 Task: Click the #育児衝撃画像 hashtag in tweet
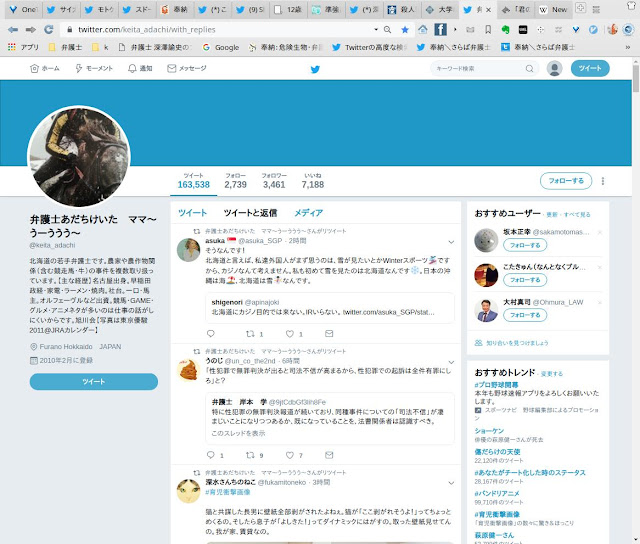(227, 492)
